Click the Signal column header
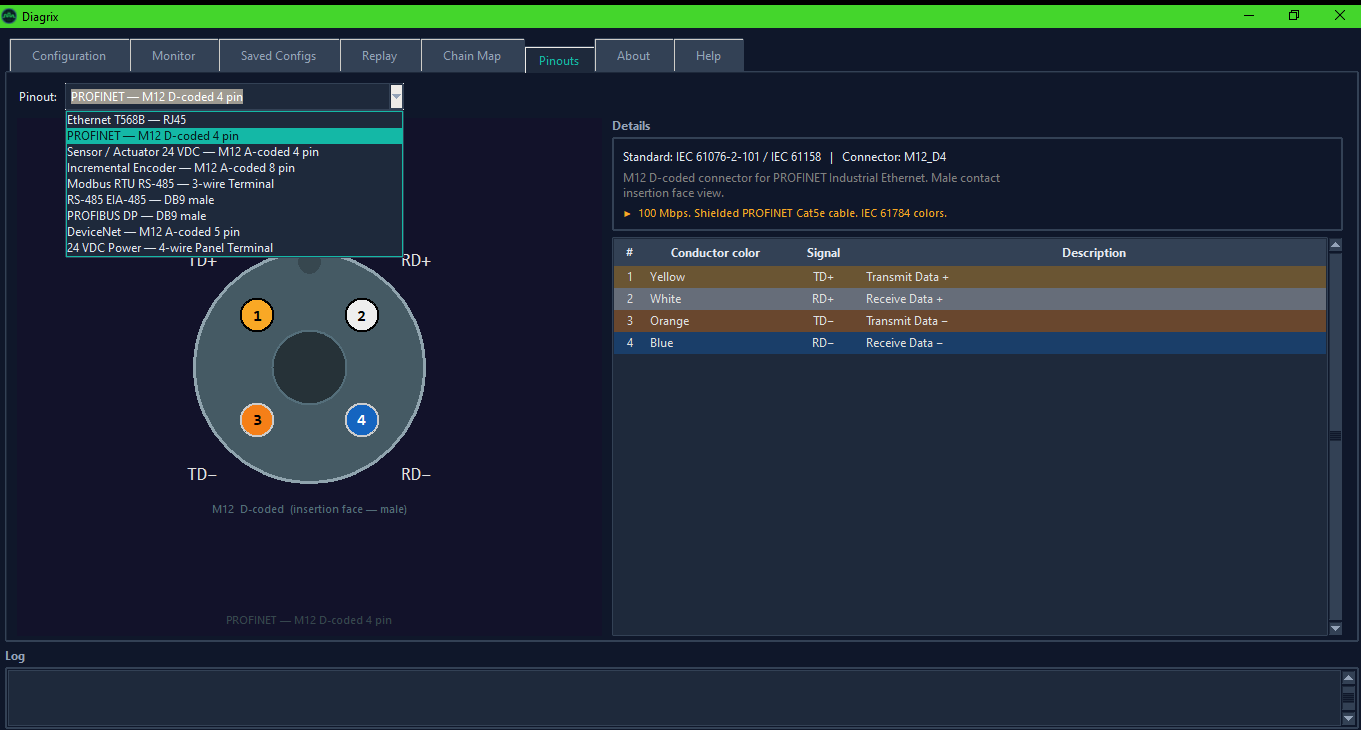The height and width of the screenshot is (730, 1361). click(824, 253)
